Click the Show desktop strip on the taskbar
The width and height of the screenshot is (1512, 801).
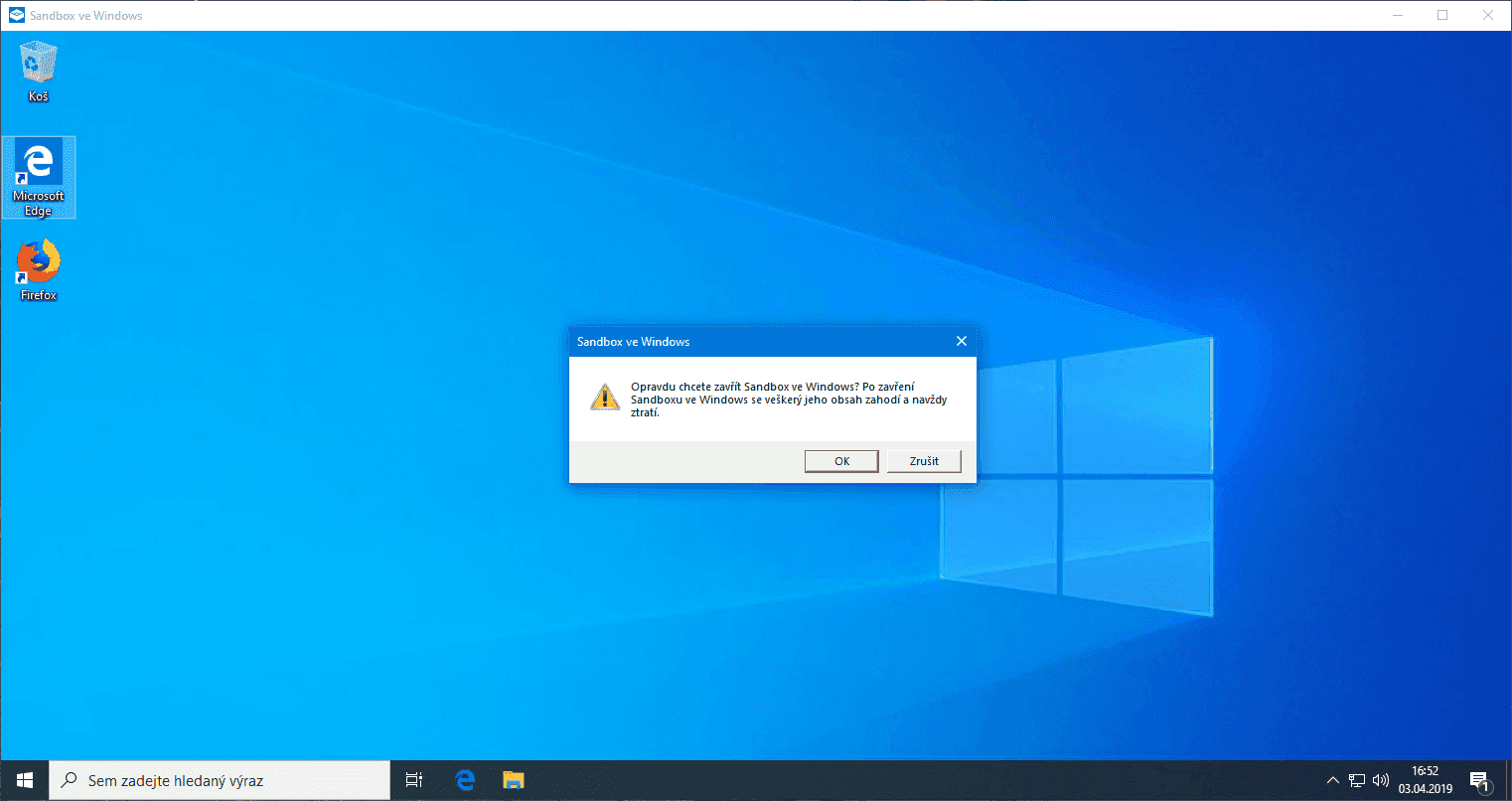[1508, 780]
